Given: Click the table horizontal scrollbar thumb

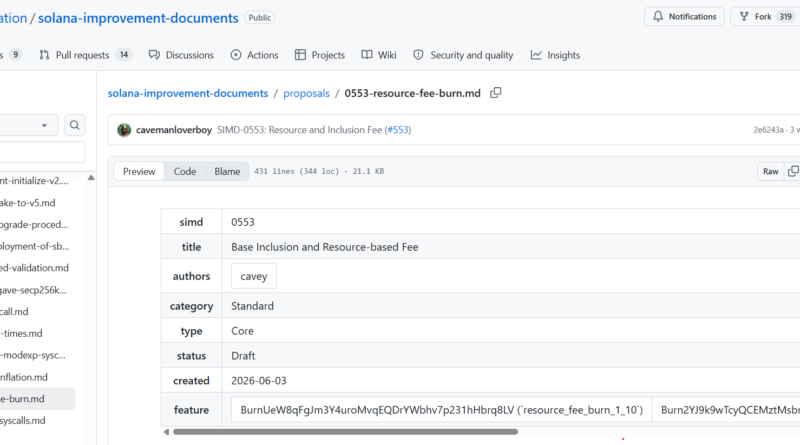Looking at the screenshot, I should tap(345, 432).
